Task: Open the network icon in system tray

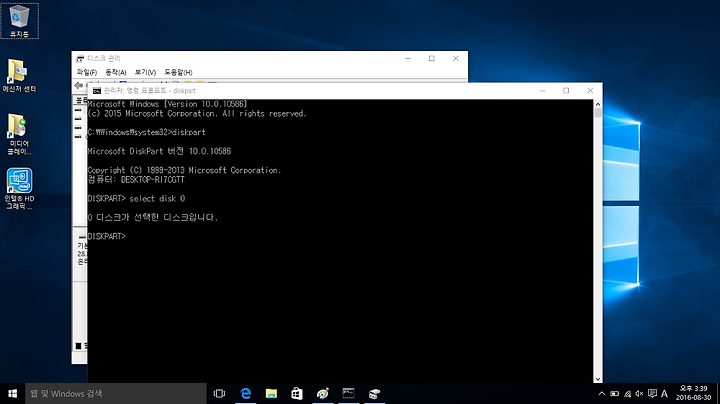Action: click(x=627, y=393)
